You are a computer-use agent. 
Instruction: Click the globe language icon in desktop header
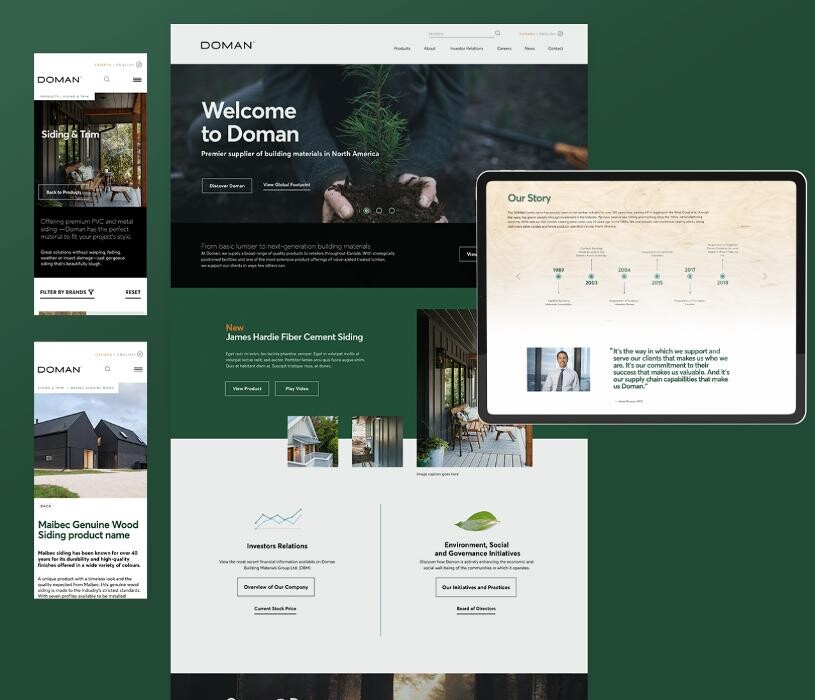tap(560, 33)
